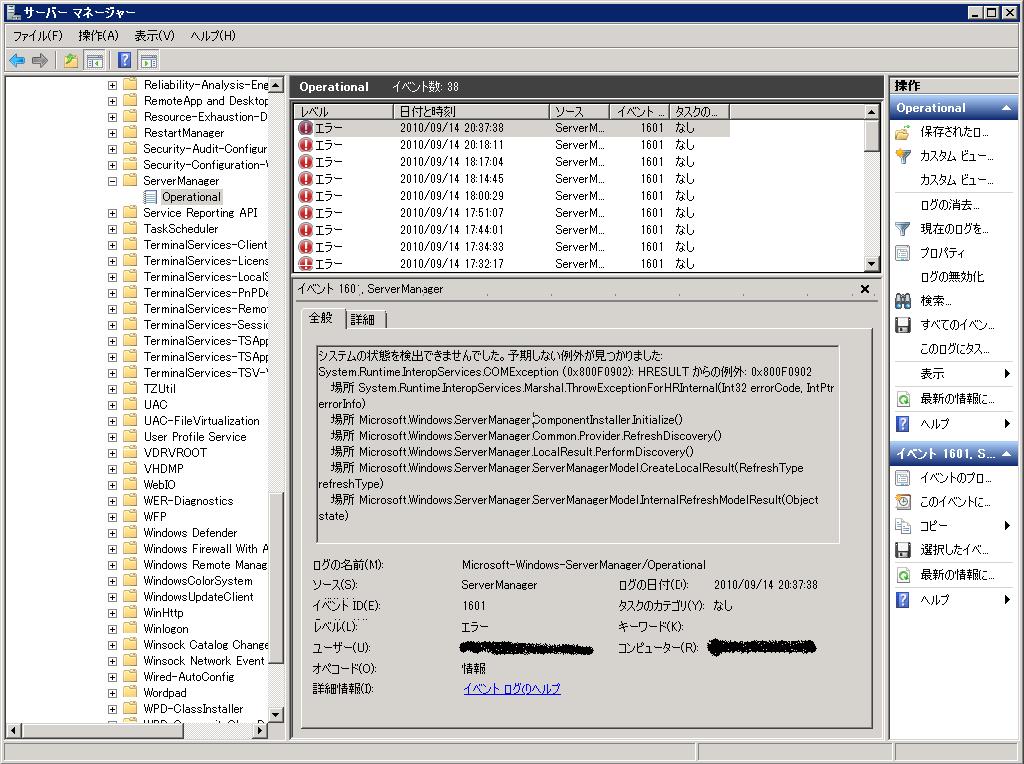Expand the TaskScheduler tree node
The height and width of the screenshot is (764, 1024).
(112, 229)
